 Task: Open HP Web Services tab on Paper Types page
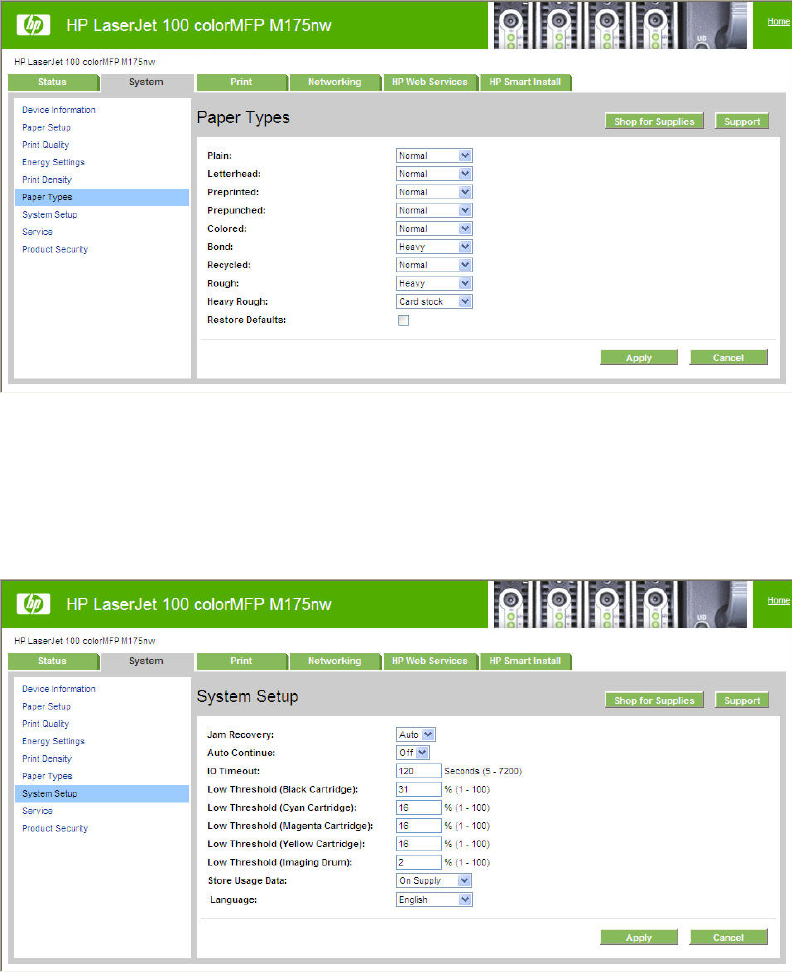click(x=430, y=82)
